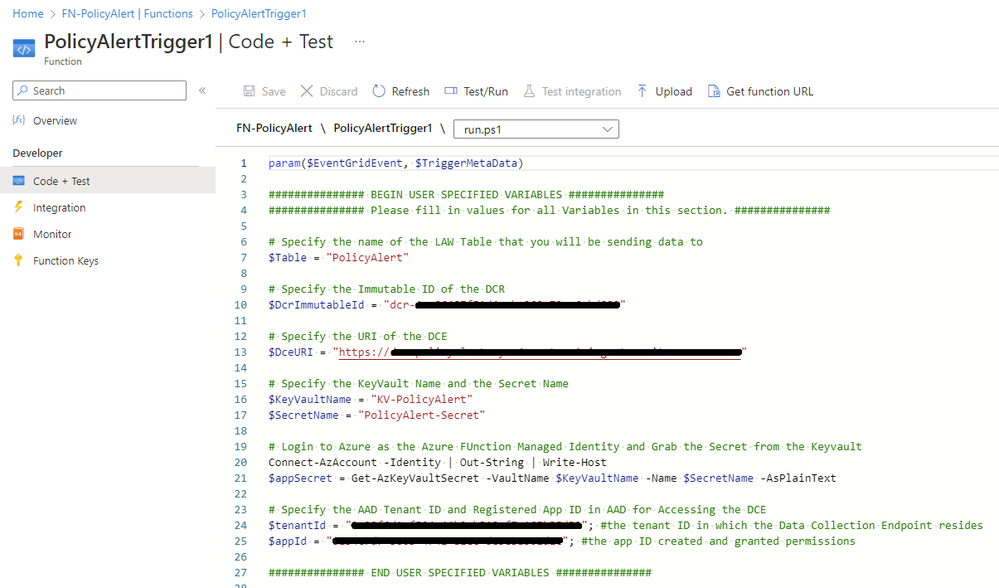Screen dimensions: 999x588
Task: Open the more options ellipsis by title
Action: [360, 41]
